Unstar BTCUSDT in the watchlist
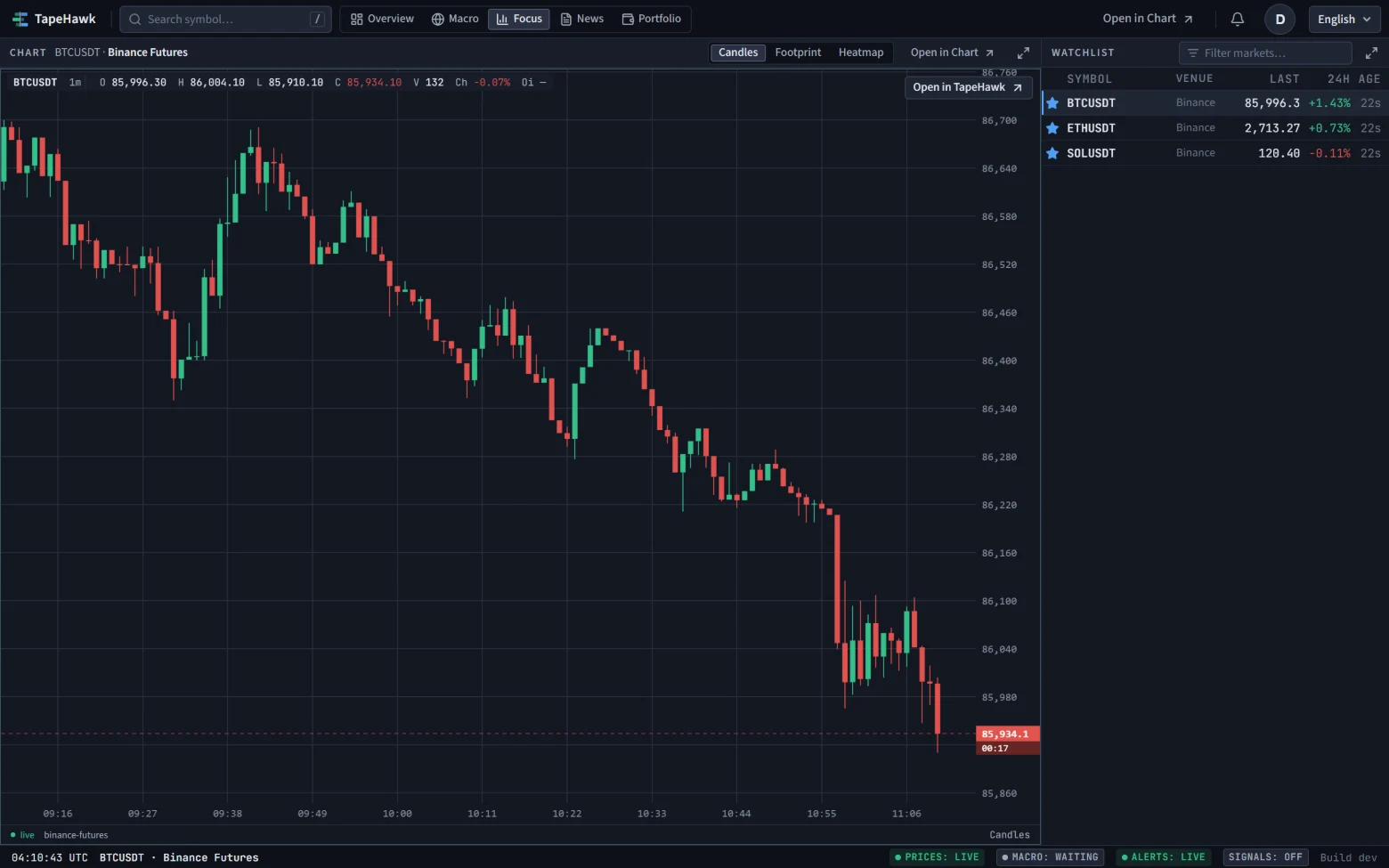This screenshot has height=868, width=1389. coord(1052,103)
